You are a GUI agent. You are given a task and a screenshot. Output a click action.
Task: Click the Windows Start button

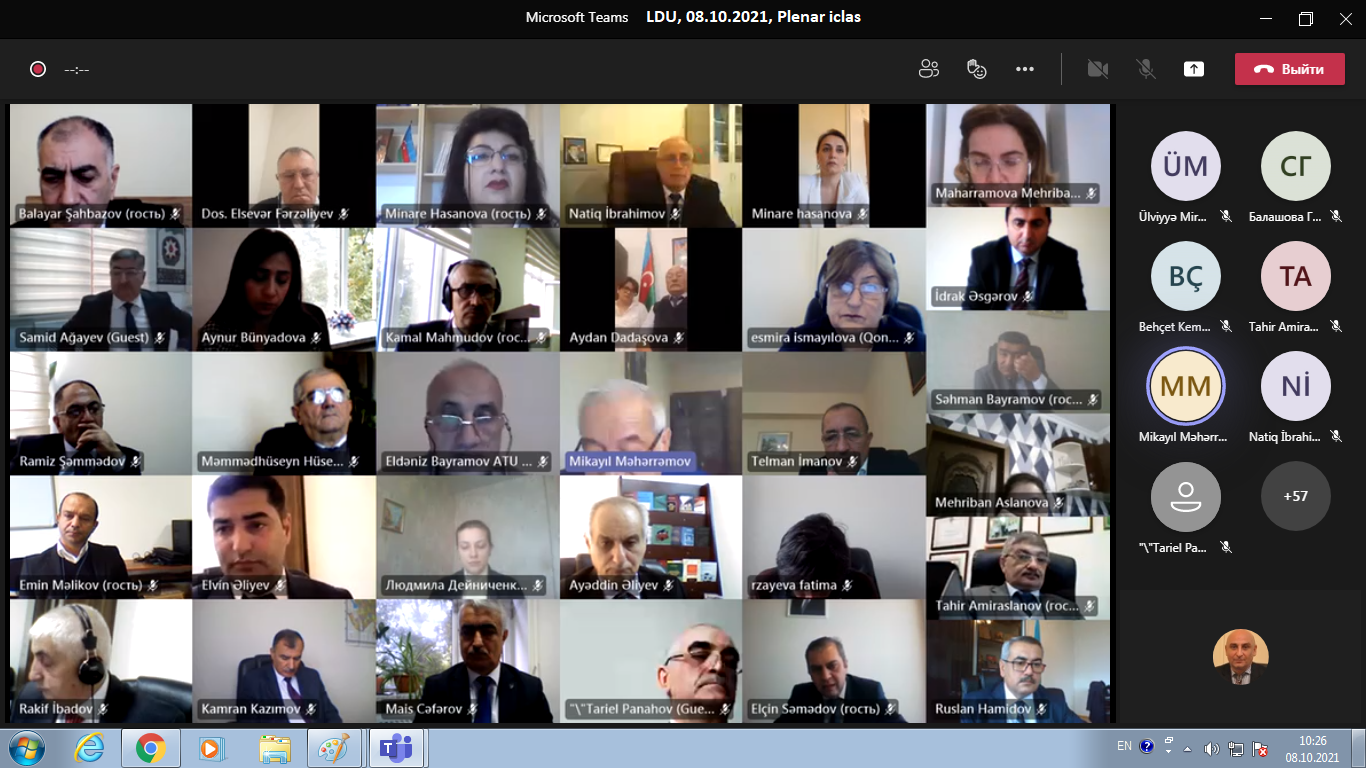coord(26,748)
